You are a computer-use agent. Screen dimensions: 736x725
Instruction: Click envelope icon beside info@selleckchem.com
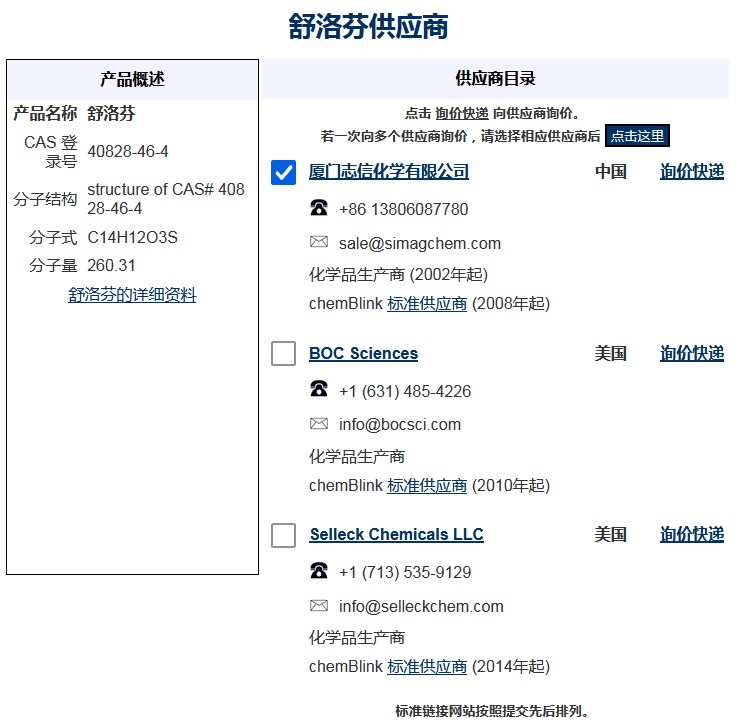[319, 605]
